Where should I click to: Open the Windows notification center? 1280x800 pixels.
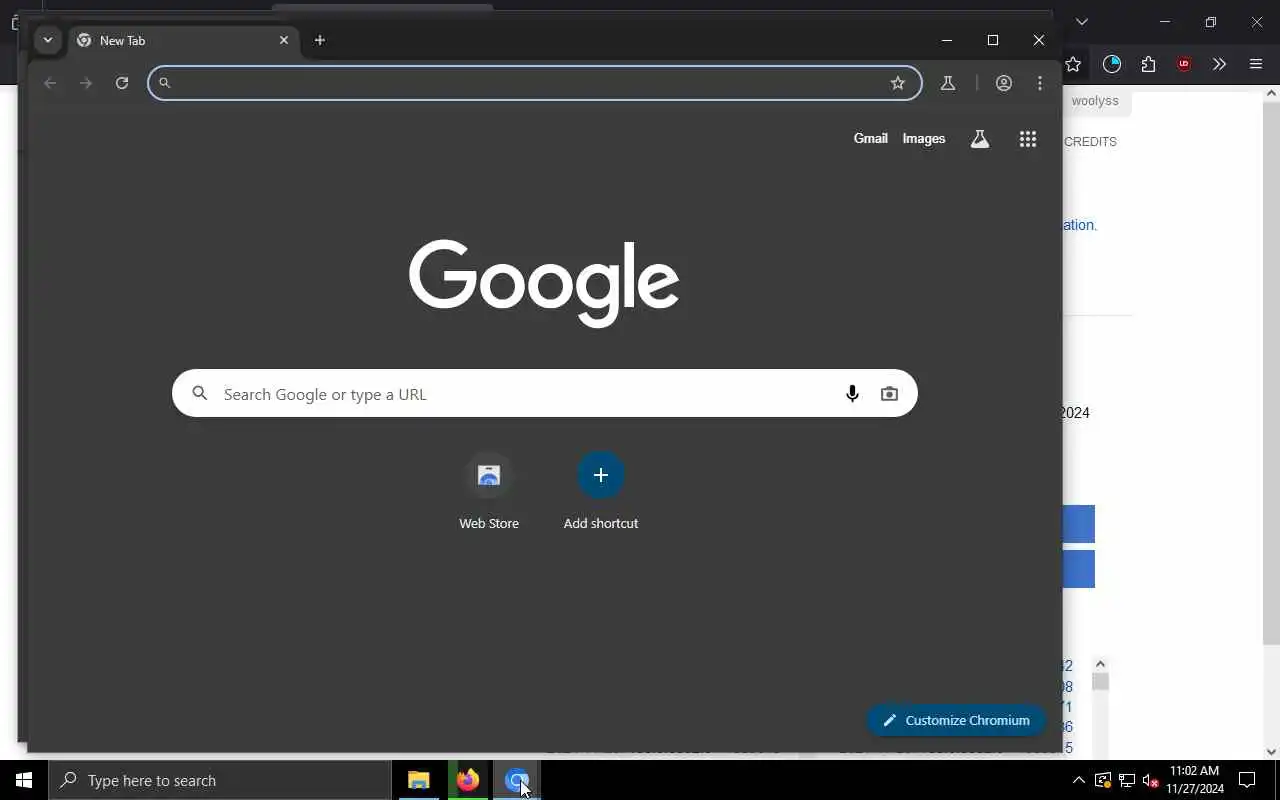tap(1247, 780)
